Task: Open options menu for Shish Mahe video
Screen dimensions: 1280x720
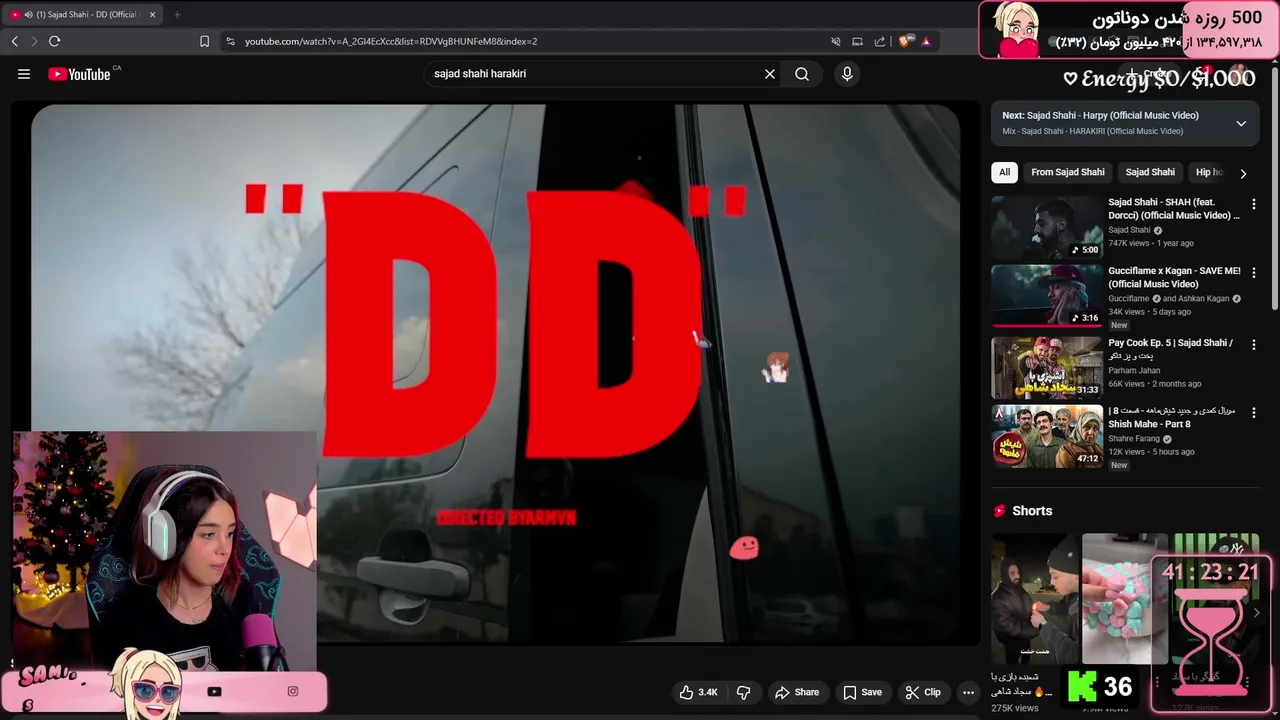Action: 1253,413
